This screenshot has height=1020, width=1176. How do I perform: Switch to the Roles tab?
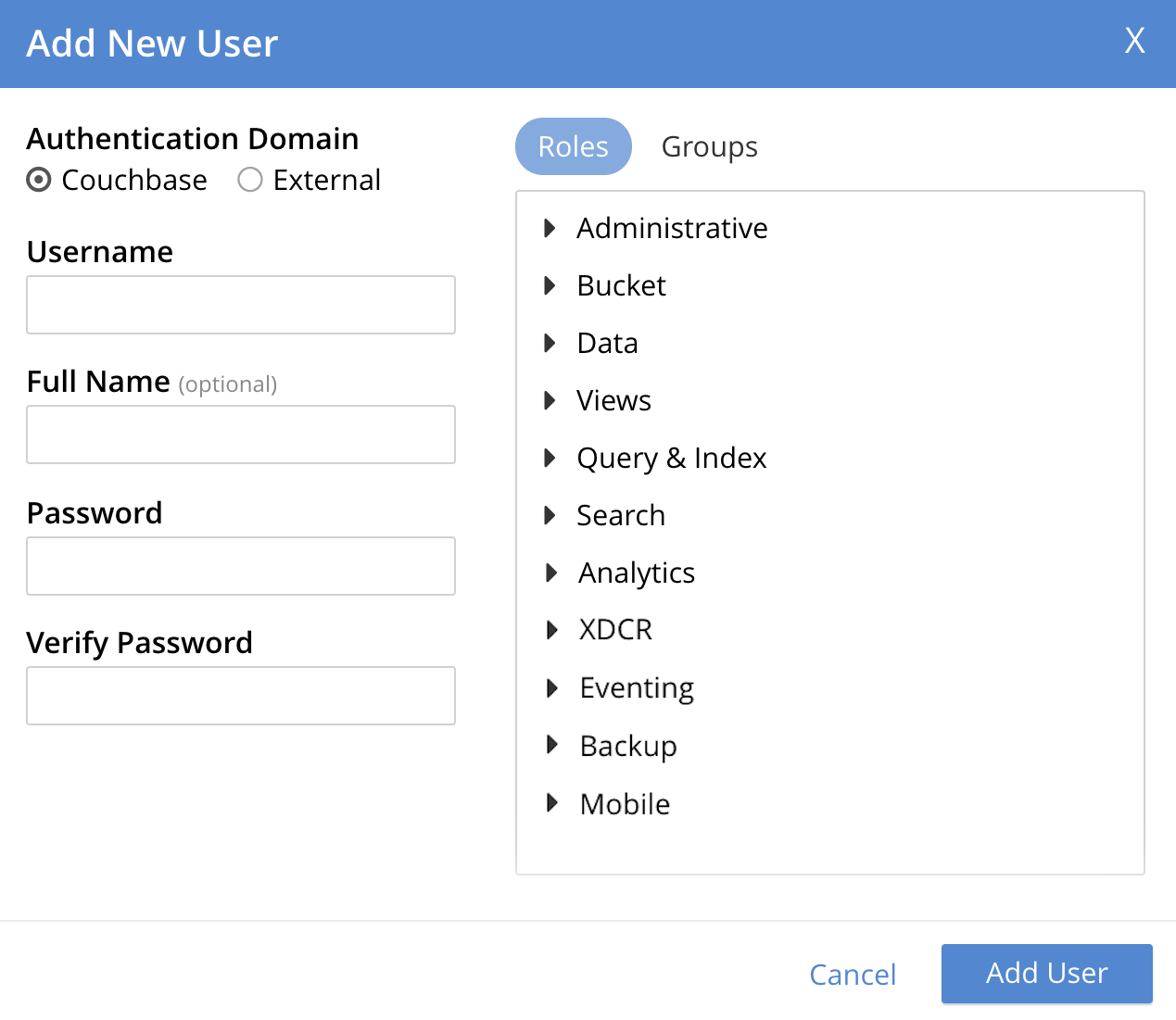[x=573, y=146]
